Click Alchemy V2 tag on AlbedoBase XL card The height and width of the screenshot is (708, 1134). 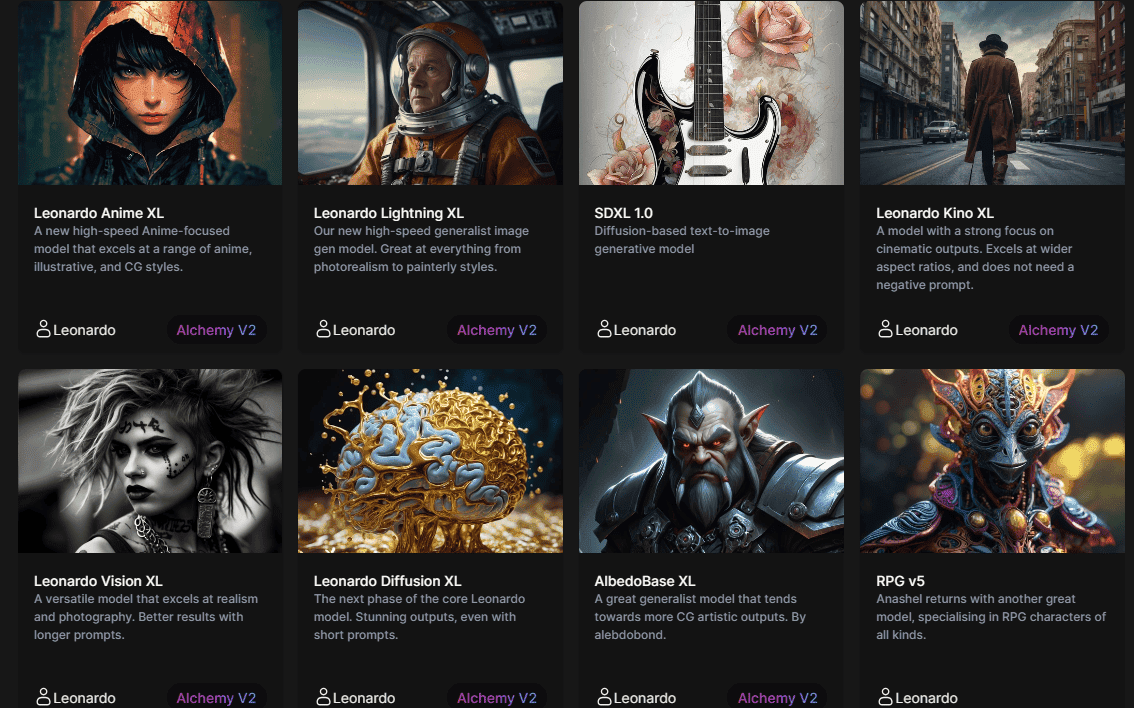pos(777,697)
